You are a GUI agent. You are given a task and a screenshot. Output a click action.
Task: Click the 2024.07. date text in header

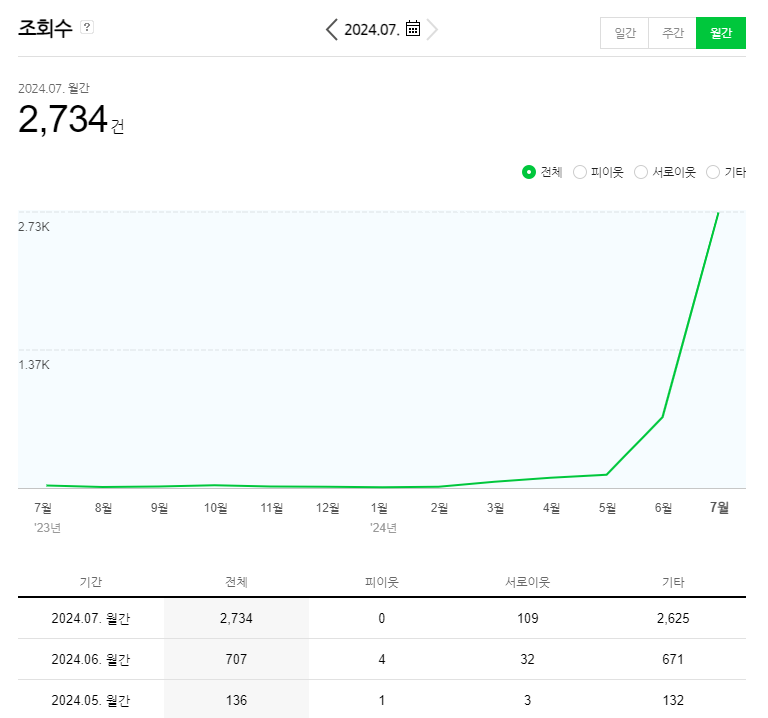372,30
